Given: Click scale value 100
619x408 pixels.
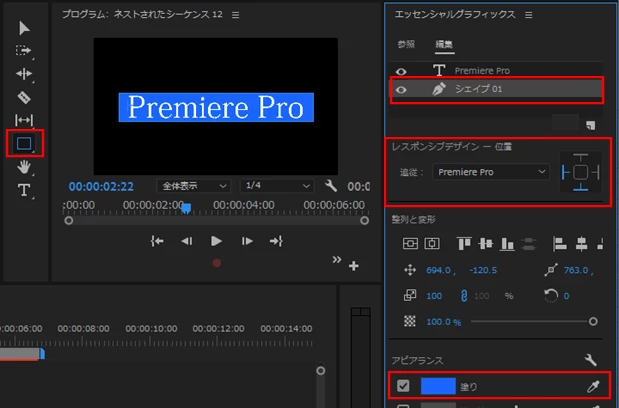Looking at the screenshot, I should point(434,296).
